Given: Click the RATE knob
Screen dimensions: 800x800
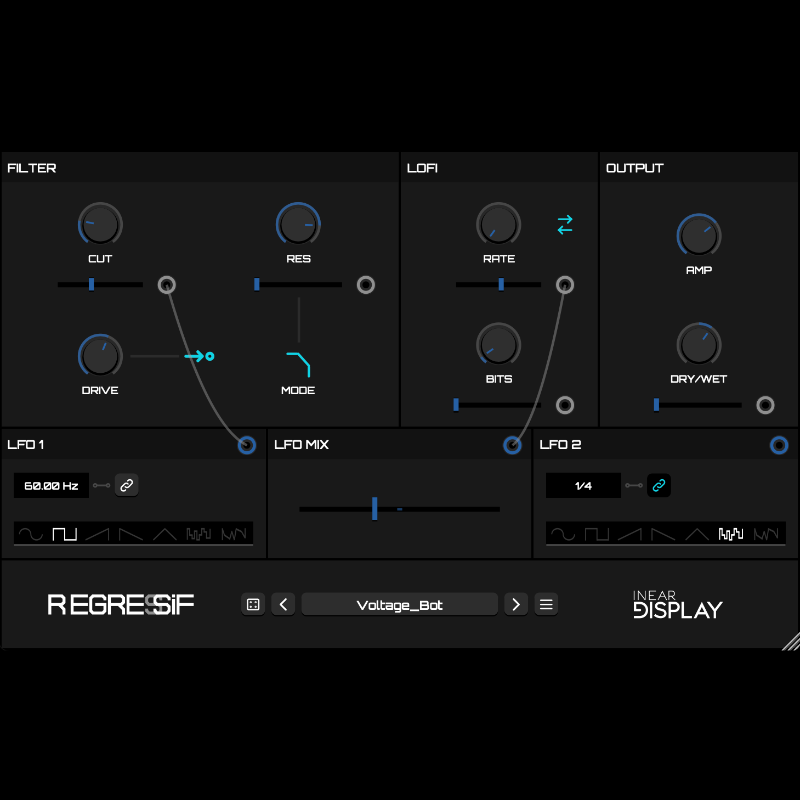Looking at the screenshot, I should tap(498, 224).
